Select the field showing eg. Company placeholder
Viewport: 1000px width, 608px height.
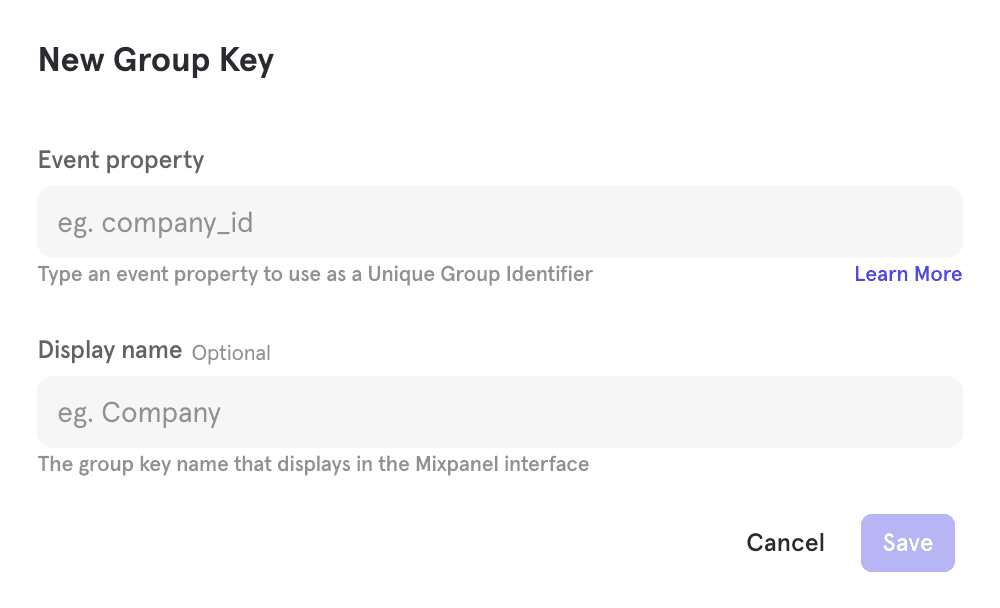[x=500, y=412]
